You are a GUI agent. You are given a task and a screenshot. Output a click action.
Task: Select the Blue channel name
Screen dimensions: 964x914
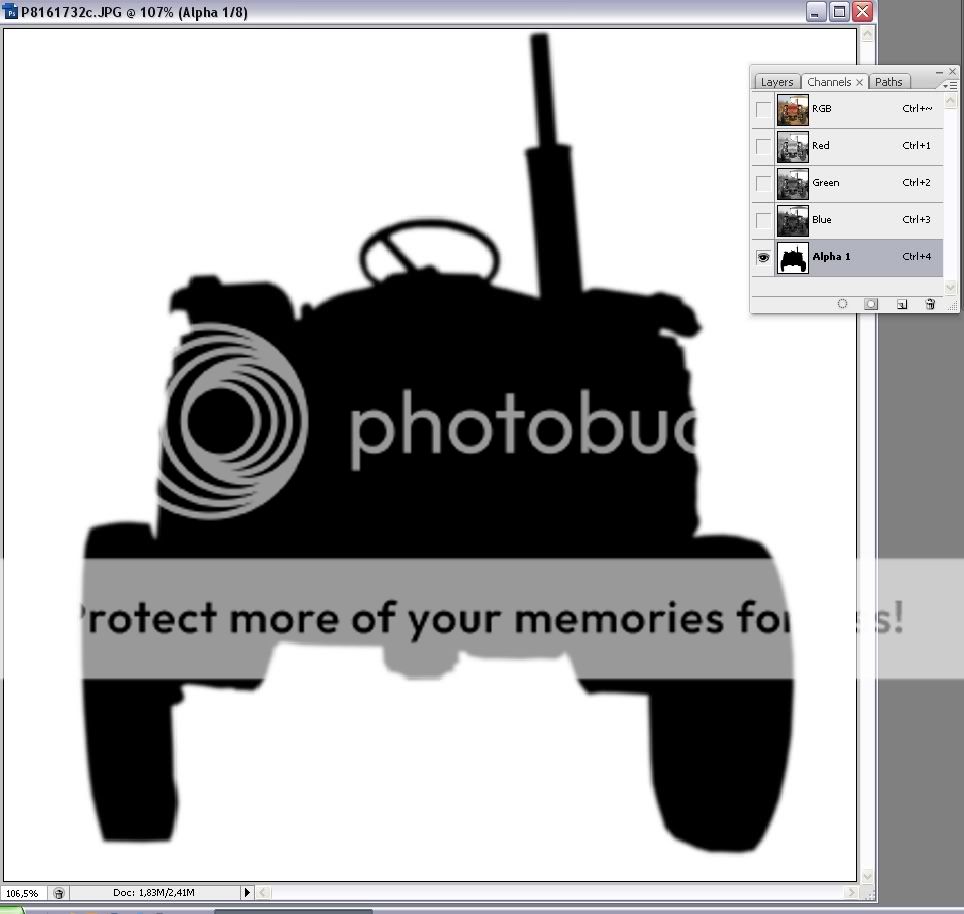point(822,219)
